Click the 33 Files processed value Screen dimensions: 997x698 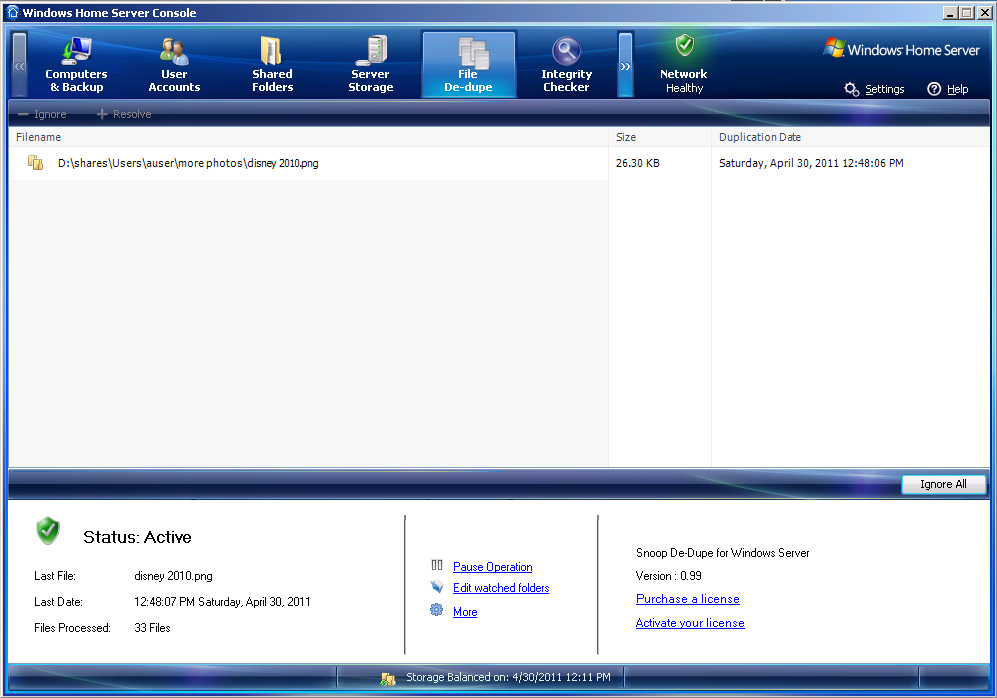(x=152, y=628)
